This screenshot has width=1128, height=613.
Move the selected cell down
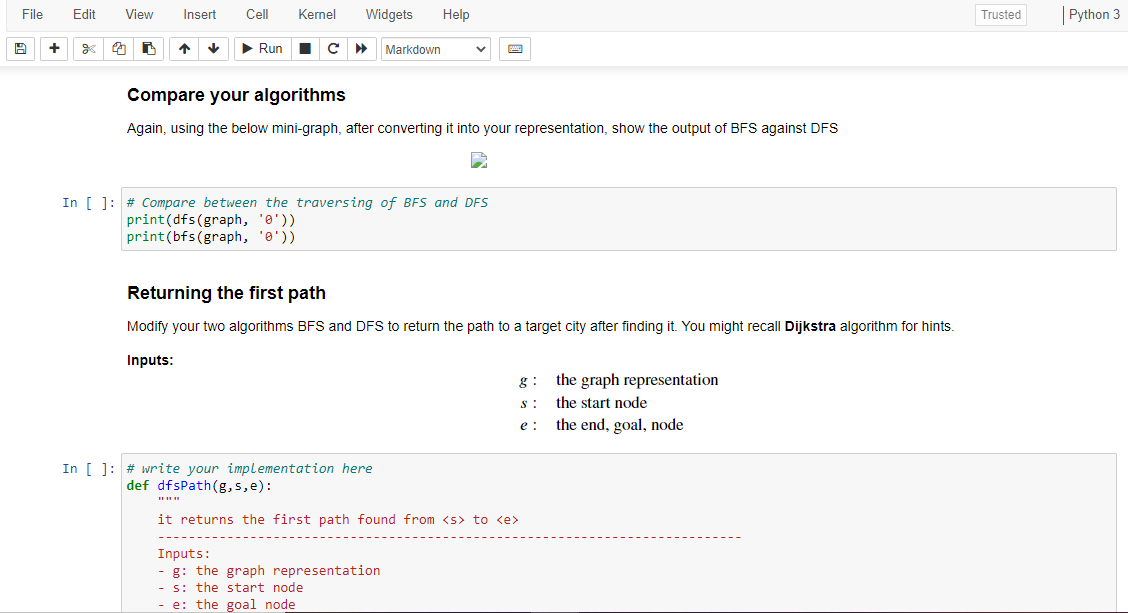click(x=213, y=48)
